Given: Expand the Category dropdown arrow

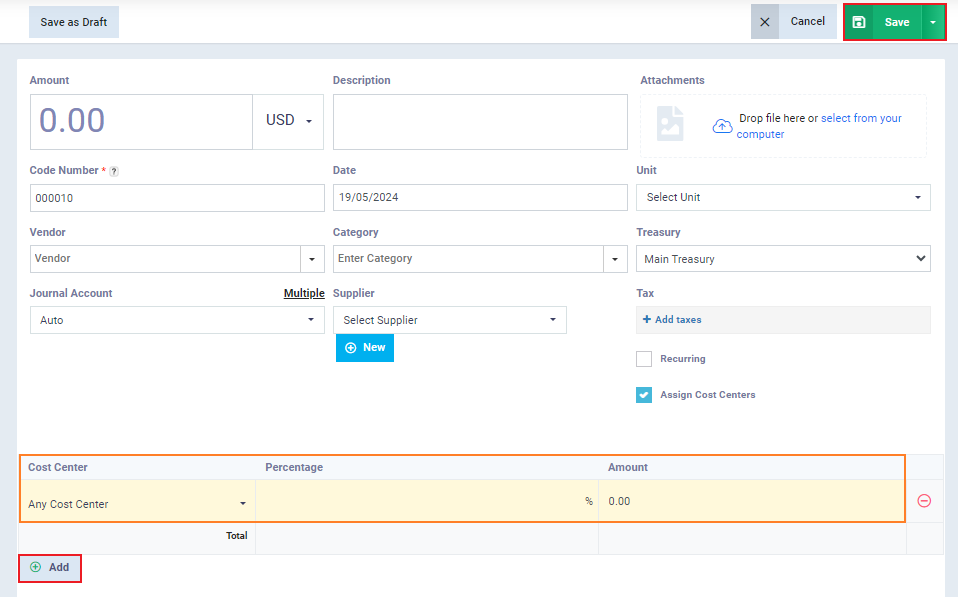Looking at the screenshot, I should click(x=615, y=259).
